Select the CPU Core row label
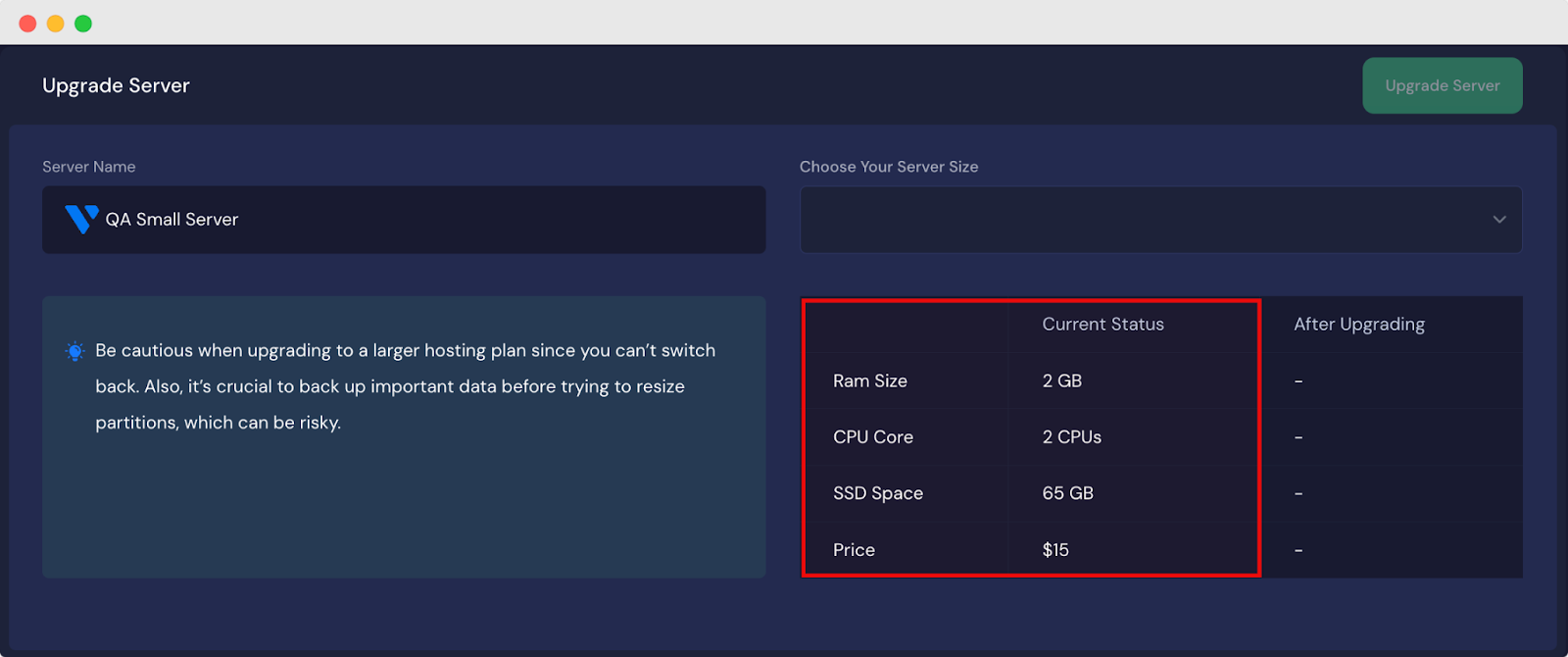 (x=872, y=437)
